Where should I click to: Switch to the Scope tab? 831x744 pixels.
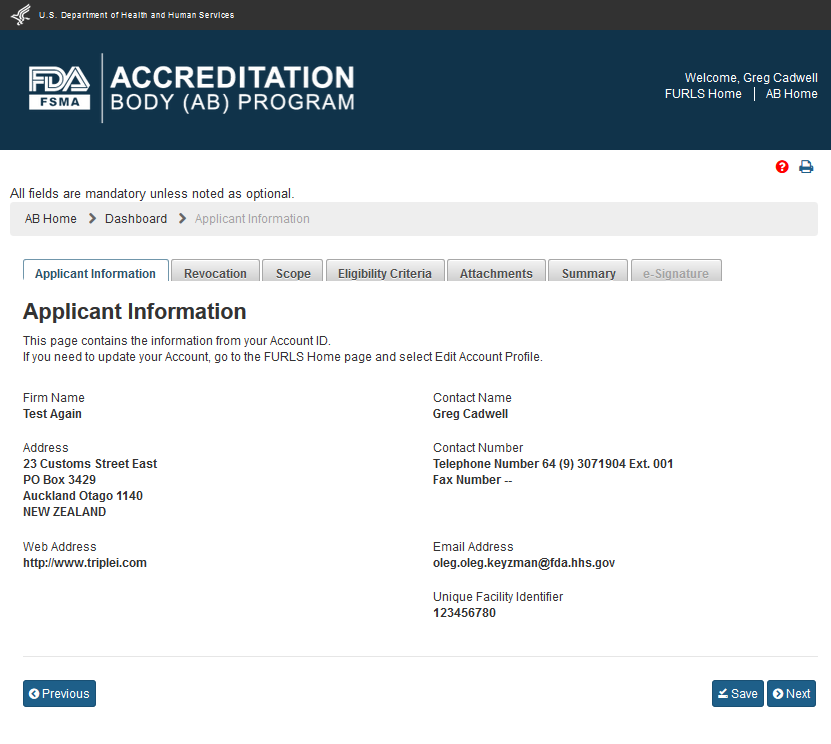click(x=293, y=273)
